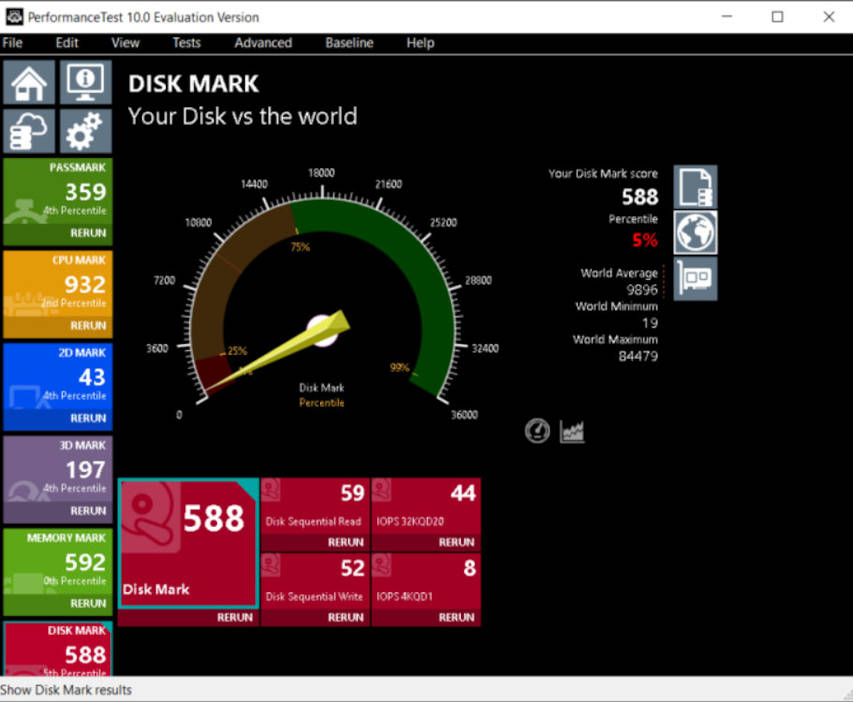Viewport: 853px width, 702px height.
Task: Open the Advanced menu
Action: pos(263,43)
